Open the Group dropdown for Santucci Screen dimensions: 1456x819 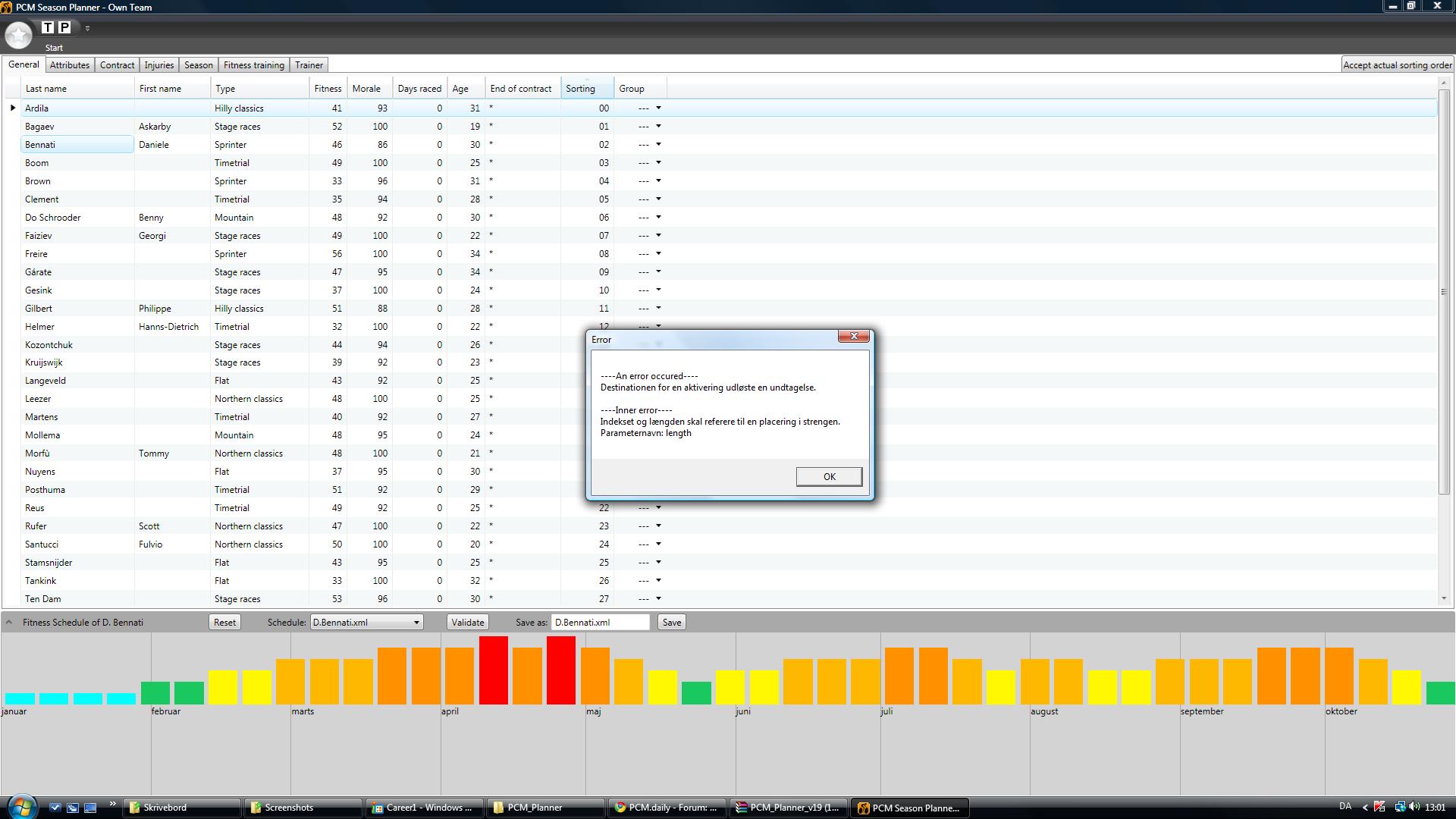pos(657,544)
